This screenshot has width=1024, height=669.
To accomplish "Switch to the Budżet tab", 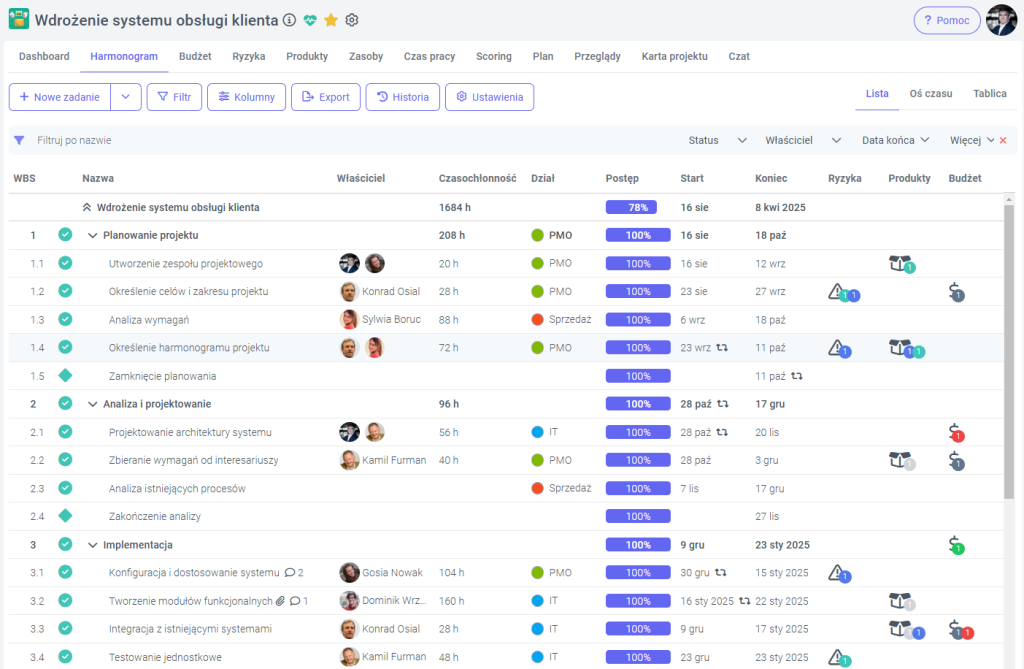I will pyautogui.click(x=195, y=57).
